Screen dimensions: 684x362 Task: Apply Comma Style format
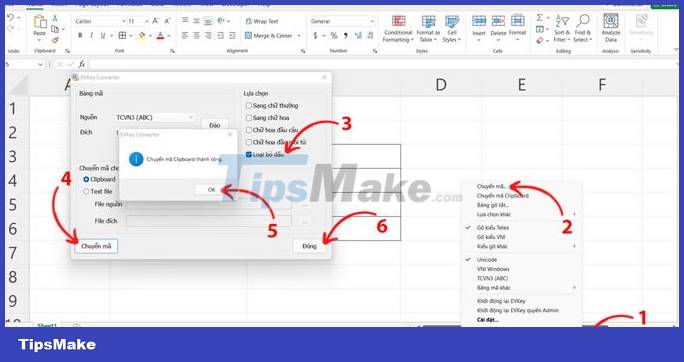pyautogui.click(x=346, y=36)
